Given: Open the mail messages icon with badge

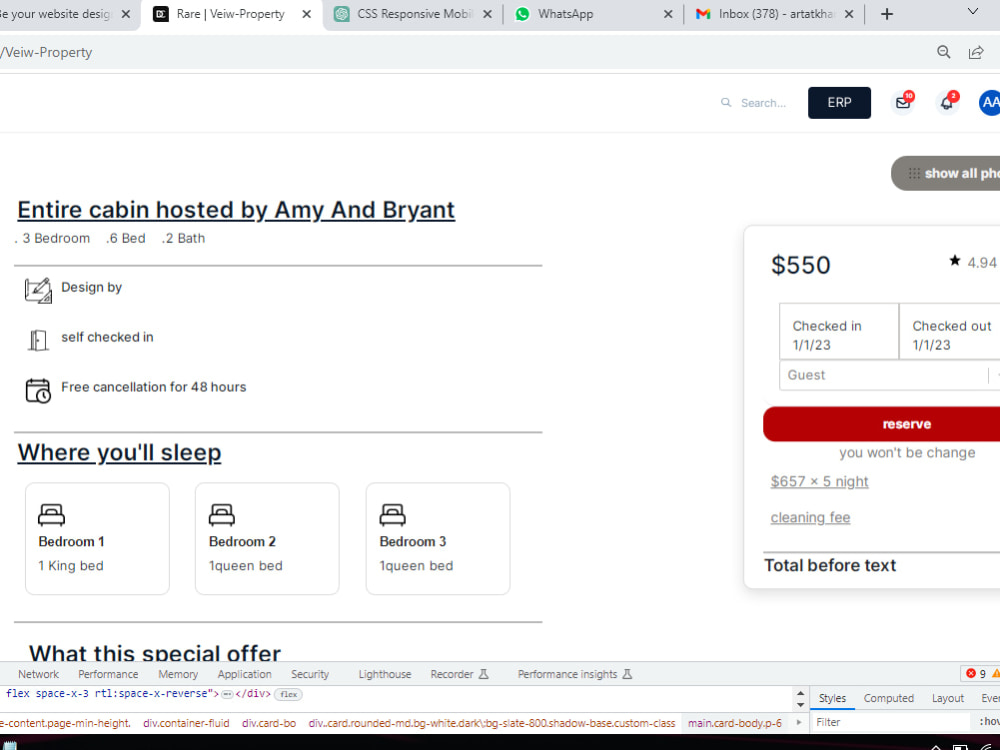Looking at the screenshot, I should 903,102.
